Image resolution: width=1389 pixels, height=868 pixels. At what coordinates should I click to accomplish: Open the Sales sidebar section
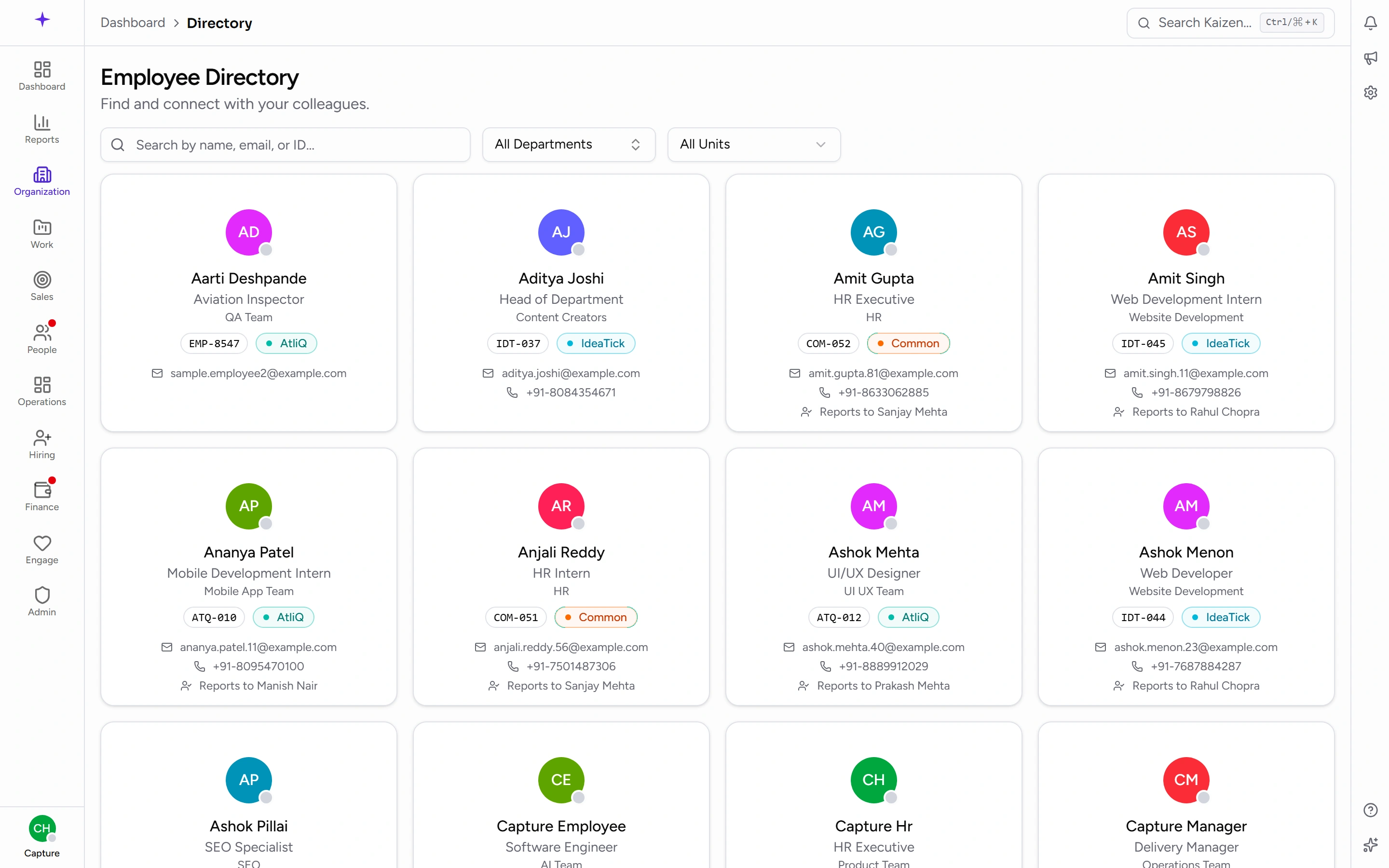pos(42,286)
